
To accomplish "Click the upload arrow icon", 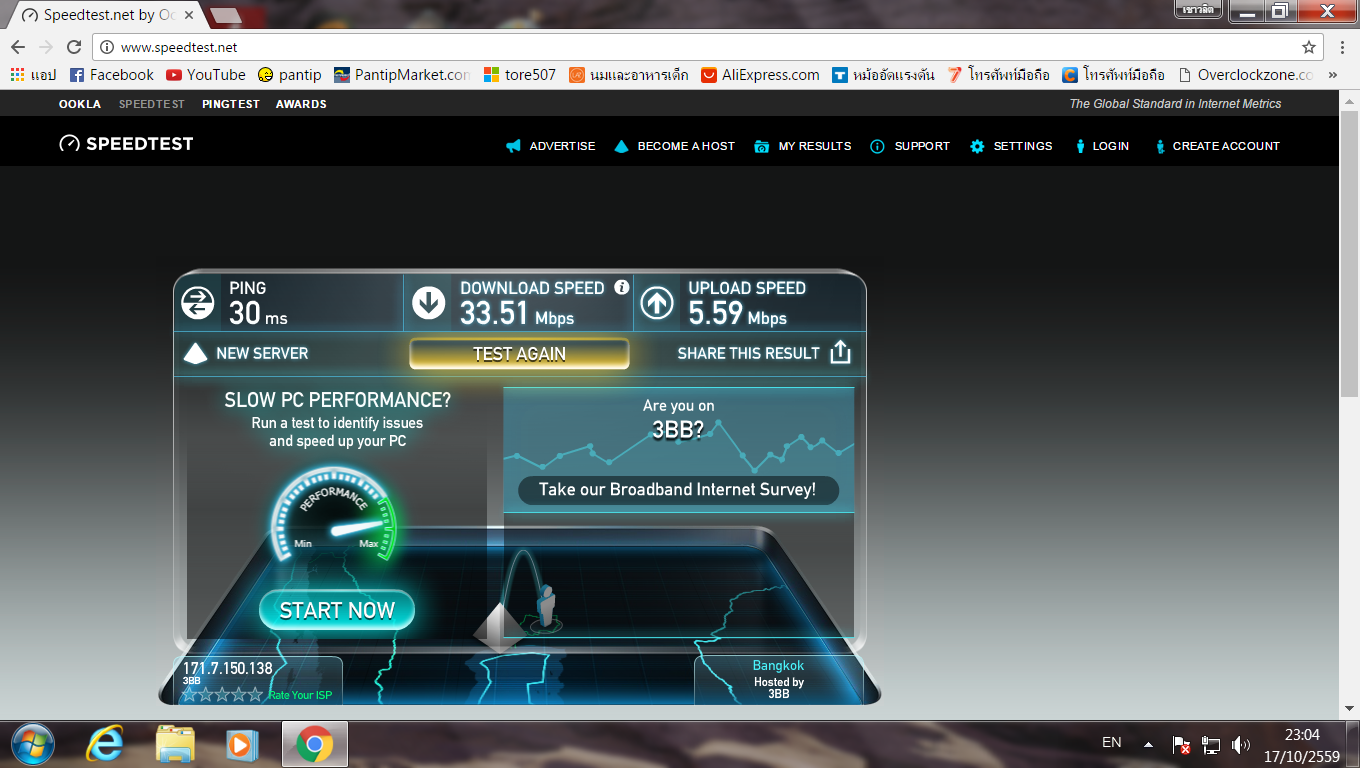I will click(x=657, y=302).
